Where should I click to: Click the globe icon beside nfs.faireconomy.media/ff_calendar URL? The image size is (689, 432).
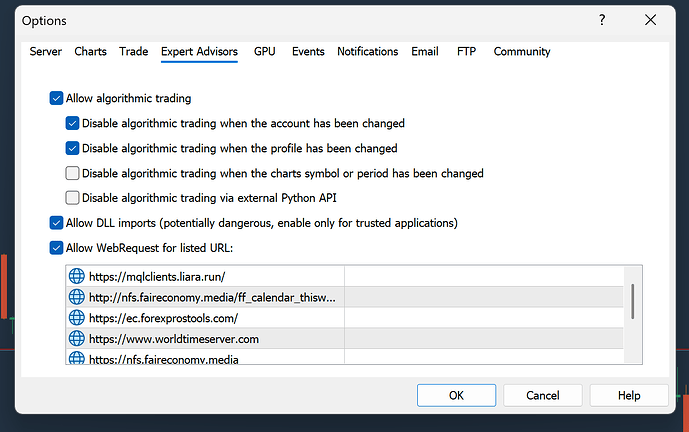click(x=76, y=297)
